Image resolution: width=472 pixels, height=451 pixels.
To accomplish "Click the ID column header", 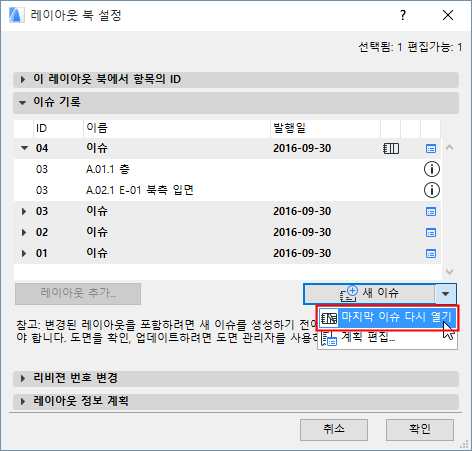I will (x=58, y=129).
